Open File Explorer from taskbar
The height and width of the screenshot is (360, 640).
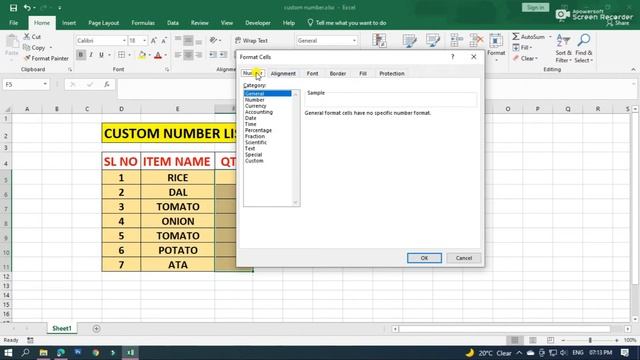(43, 353)
